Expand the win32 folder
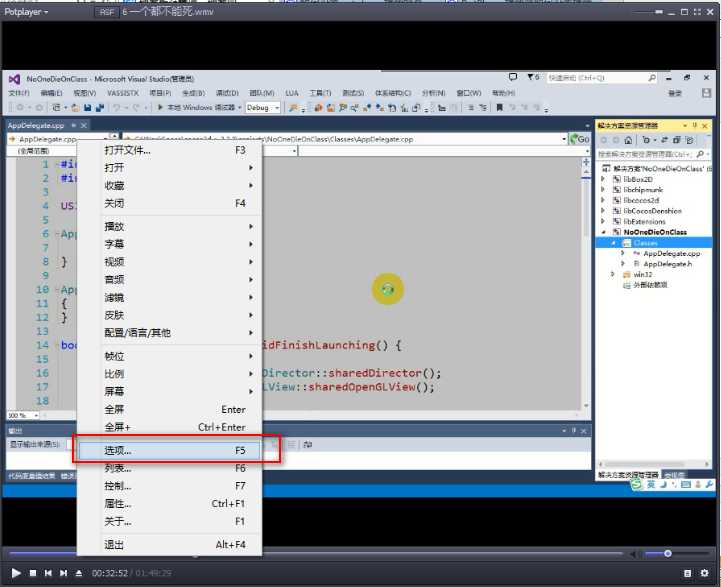This screenshot has width=721, height=587. [613, 274]
